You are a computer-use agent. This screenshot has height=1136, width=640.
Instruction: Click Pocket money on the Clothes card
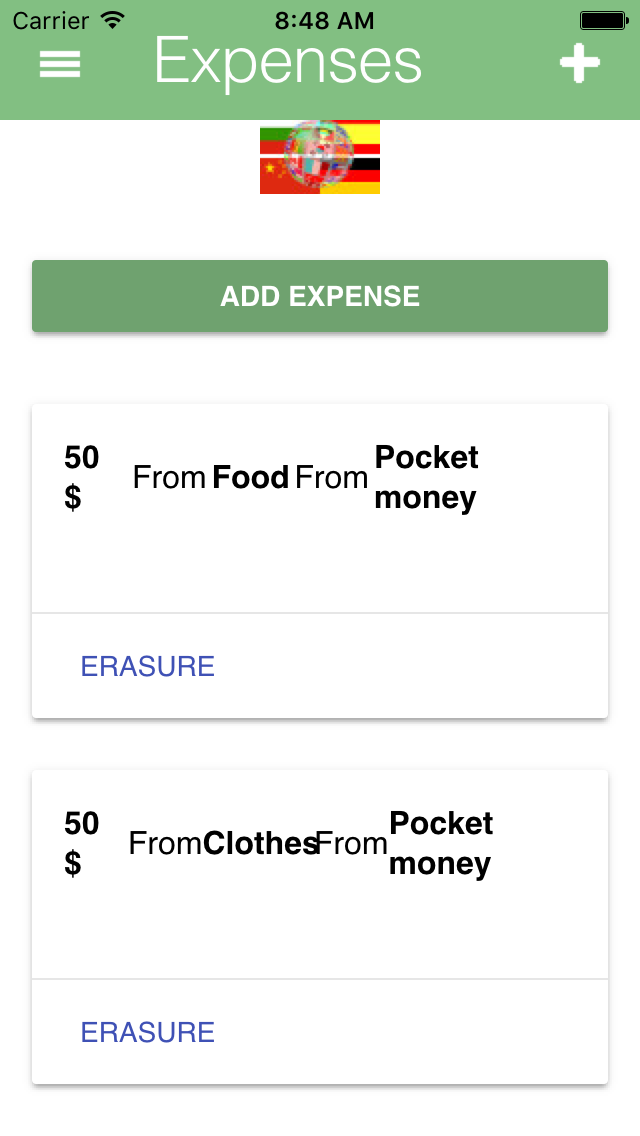click(x=441, y=843)
